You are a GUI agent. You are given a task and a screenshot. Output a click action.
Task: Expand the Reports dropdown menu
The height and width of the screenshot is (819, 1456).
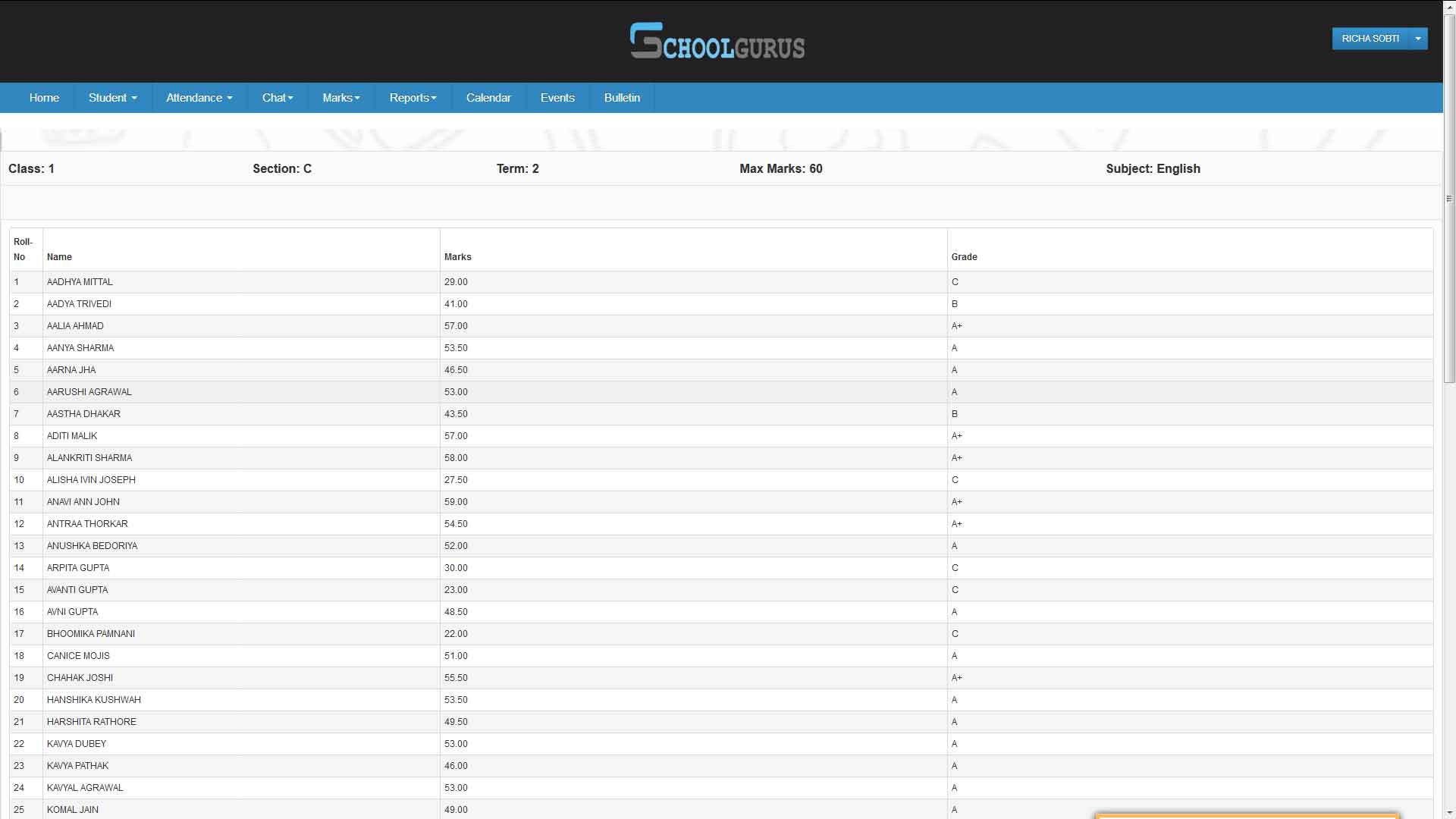(x=413, y=98)
